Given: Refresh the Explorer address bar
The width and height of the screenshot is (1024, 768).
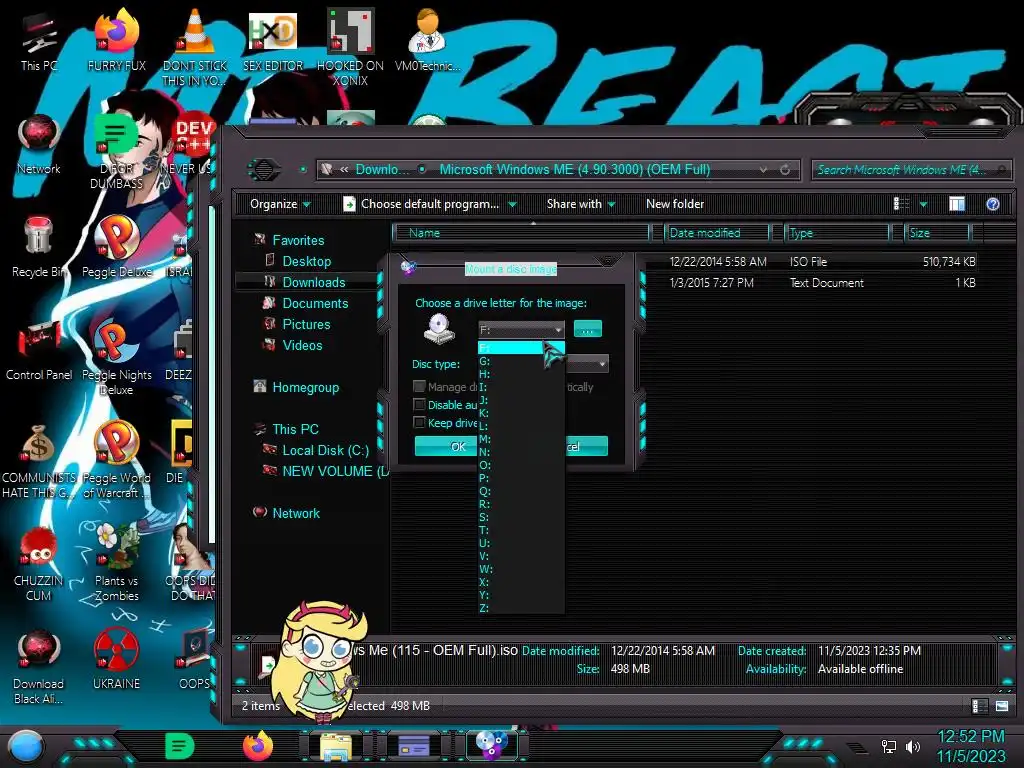Looking at the screenshot, I should (785, 170).
